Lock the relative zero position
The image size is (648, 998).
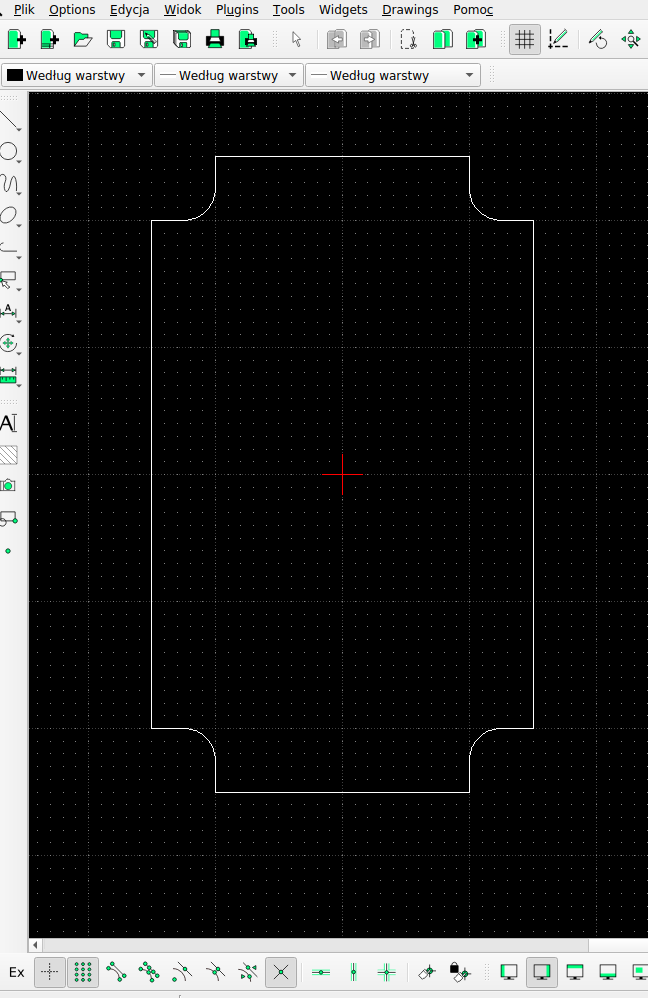coord(460,972)
